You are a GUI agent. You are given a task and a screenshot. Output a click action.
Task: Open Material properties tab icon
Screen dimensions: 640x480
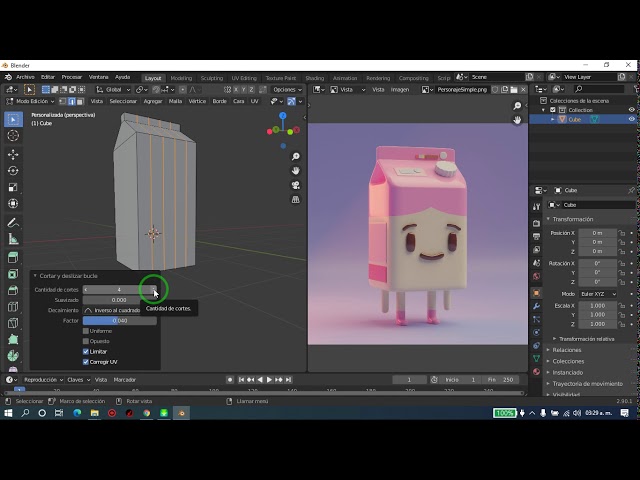tap(536, 372)
